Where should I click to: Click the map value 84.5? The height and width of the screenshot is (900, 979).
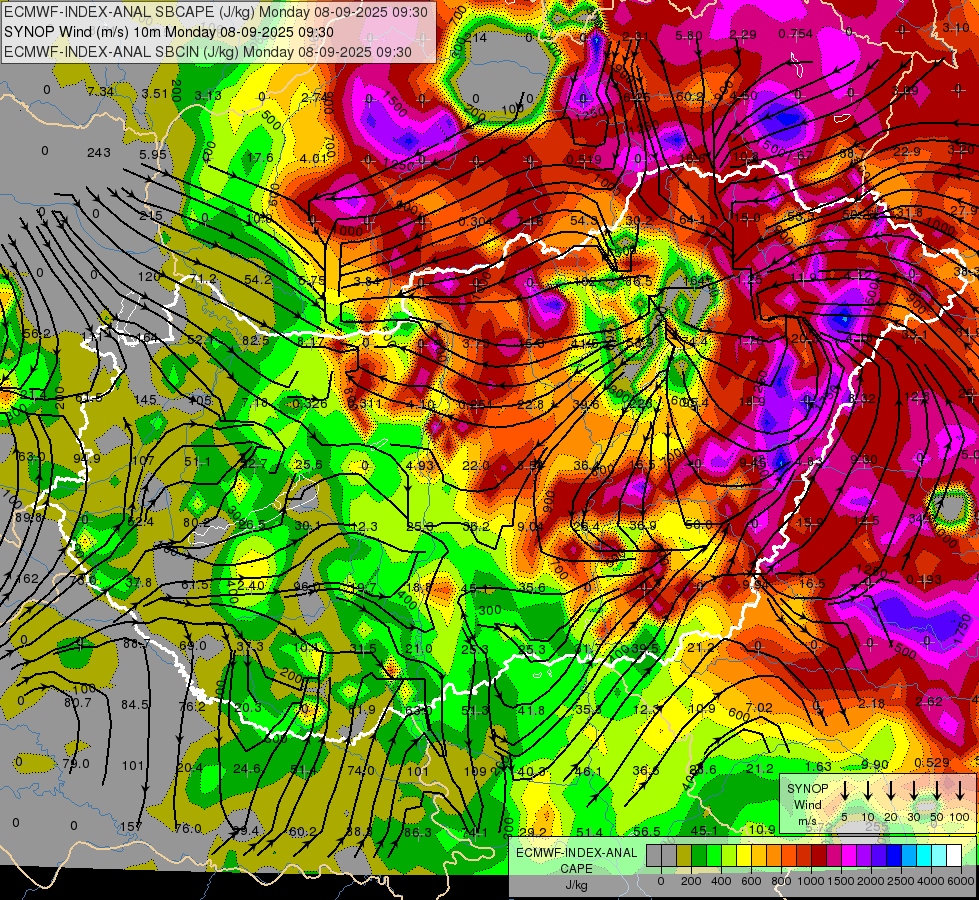point(135,705)
